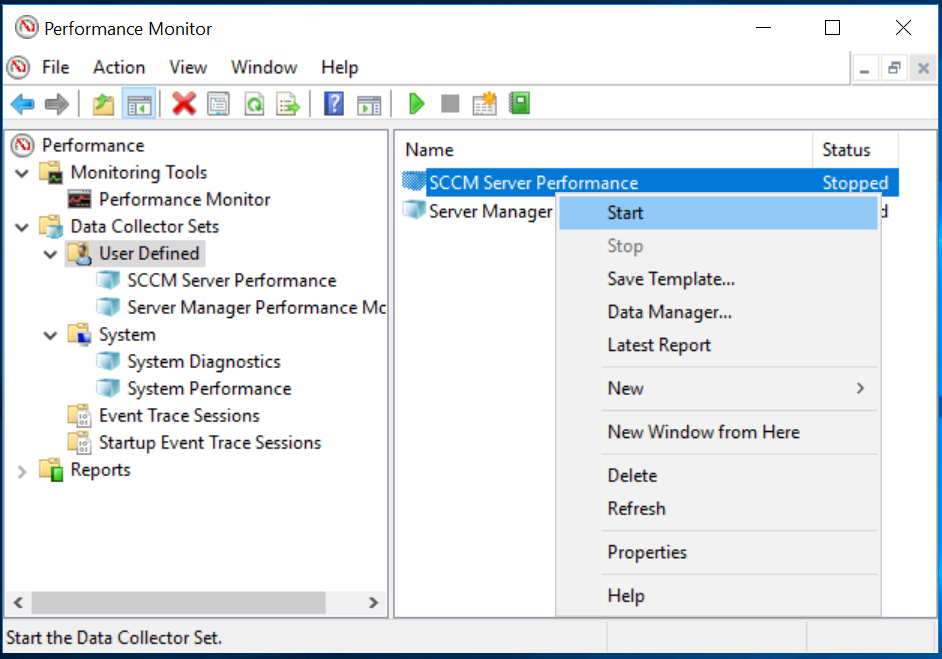Select Server Manager Performance in the tree
The image size is (942, 659).
click(256, 308)
